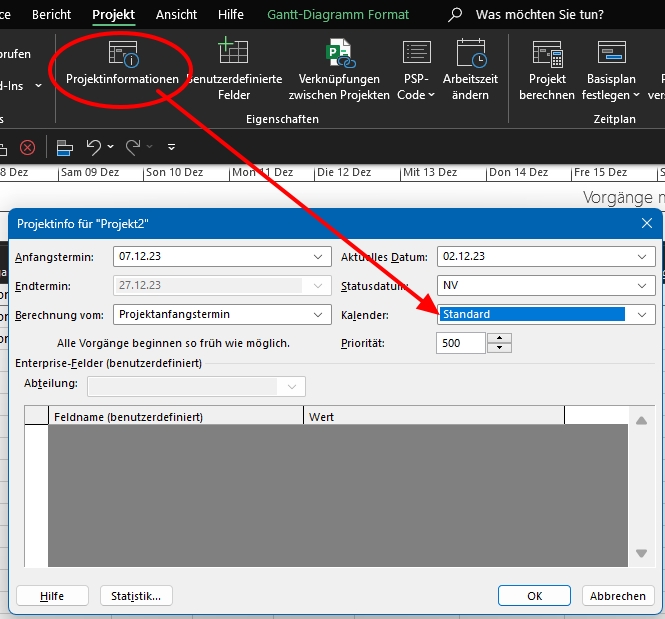Redo the last action
Image resolution: width=665 pixels, height=619 pixels.
(133, 147)
